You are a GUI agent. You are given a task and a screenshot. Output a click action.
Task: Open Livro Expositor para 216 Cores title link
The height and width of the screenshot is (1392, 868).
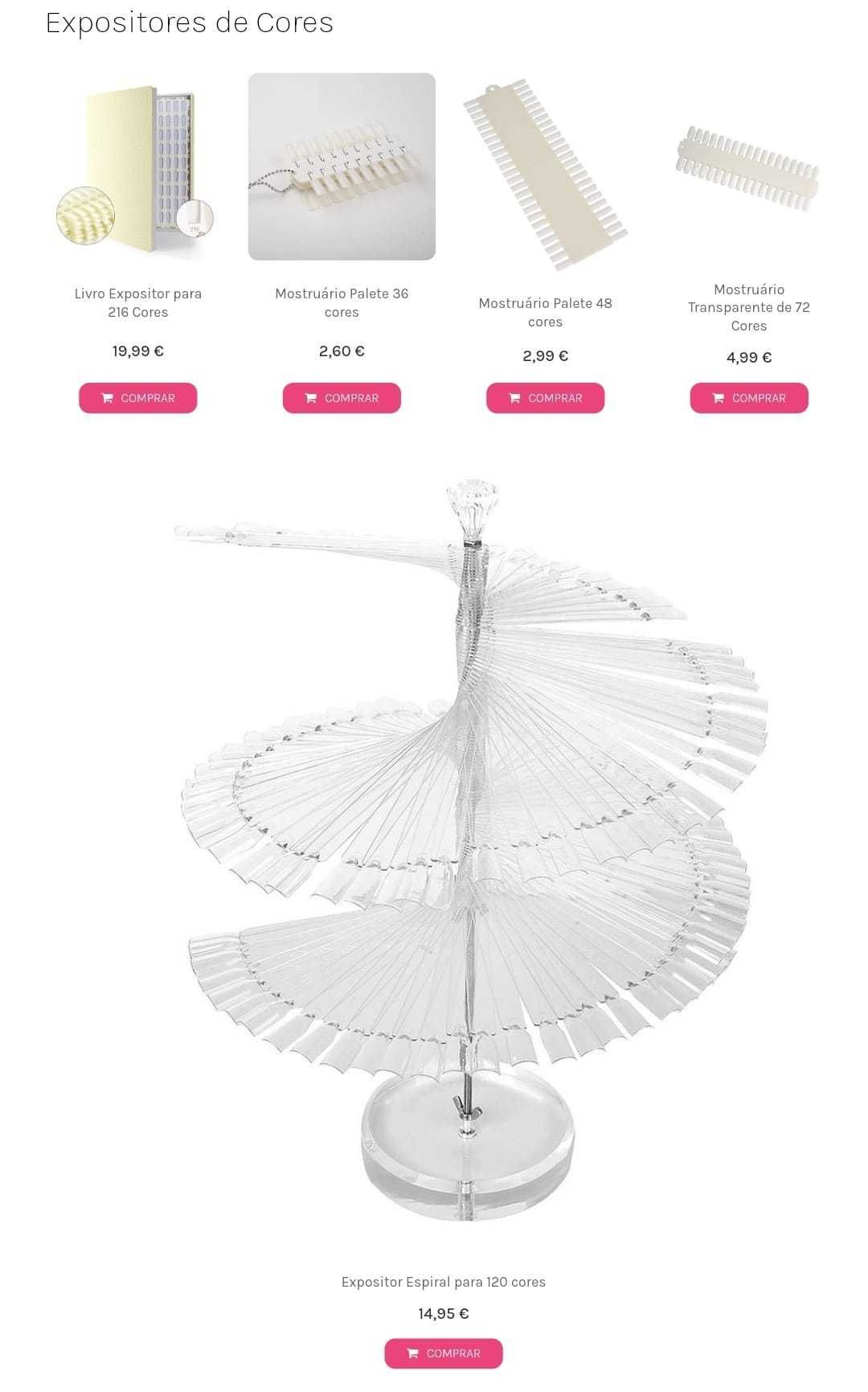click(x=138, y=303)
